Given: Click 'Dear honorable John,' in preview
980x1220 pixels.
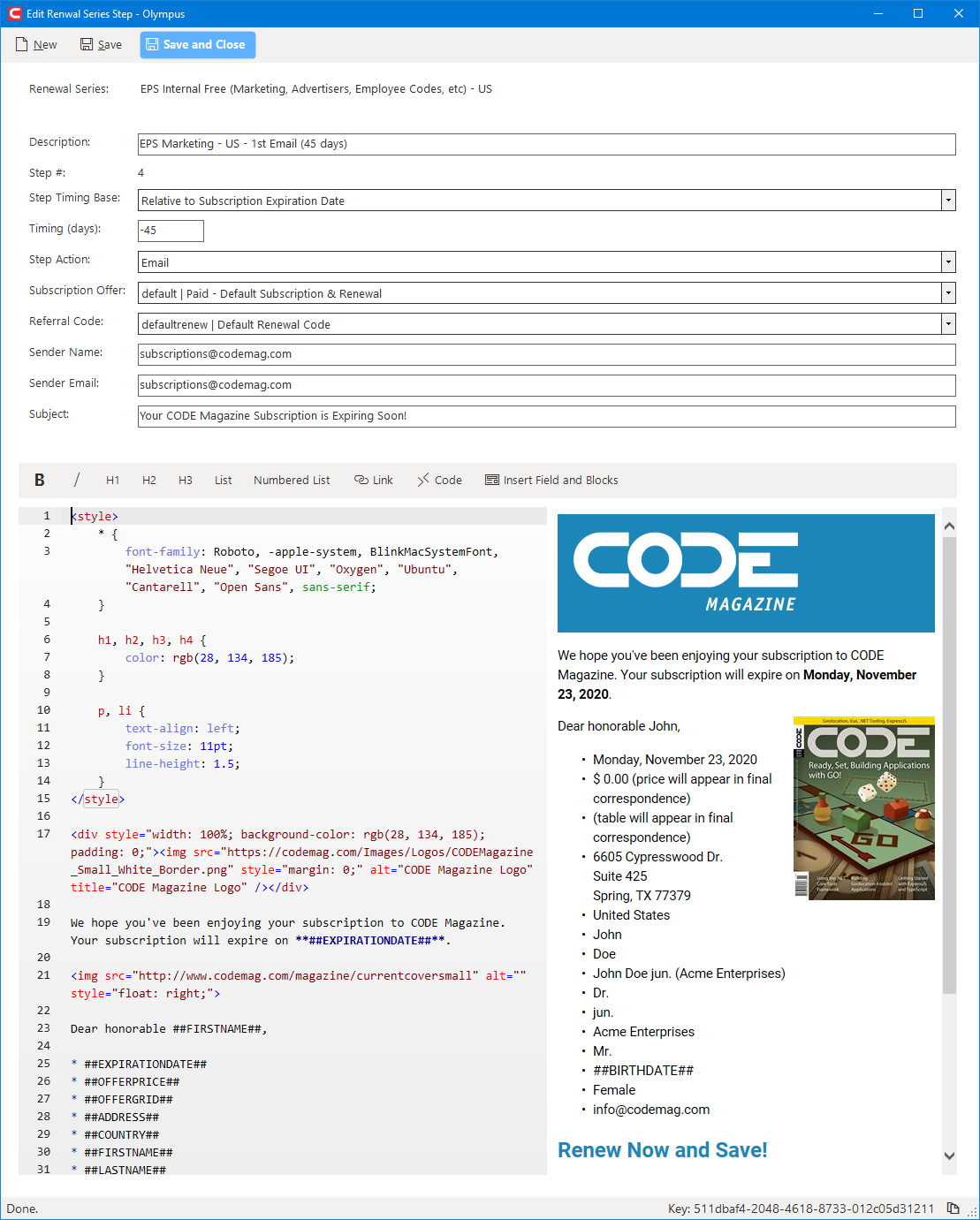Looking at the screenshot, I should pyautogui.click(x=619, y=726).
